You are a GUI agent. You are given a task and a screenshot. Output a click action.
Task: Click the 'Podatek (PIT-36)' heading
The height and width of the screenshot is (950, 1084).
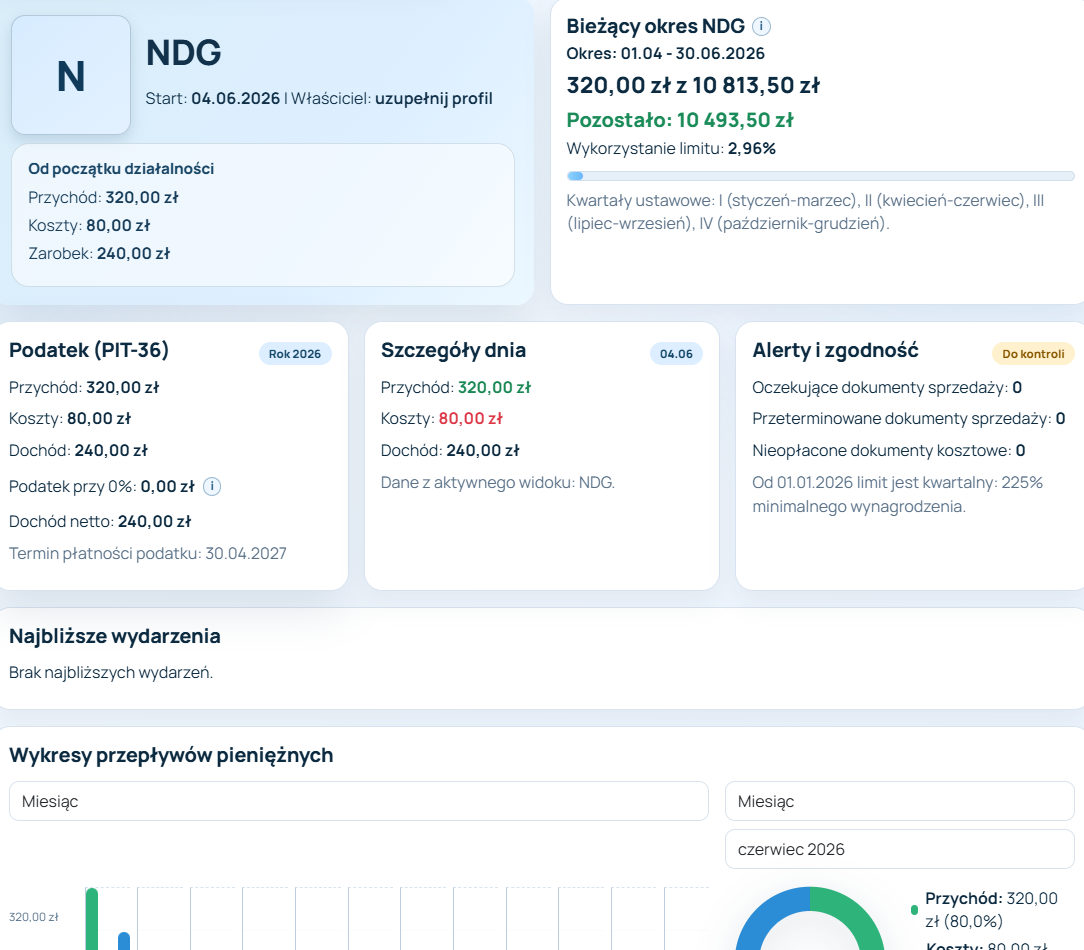pyautogui.click(x=88, y=350)
